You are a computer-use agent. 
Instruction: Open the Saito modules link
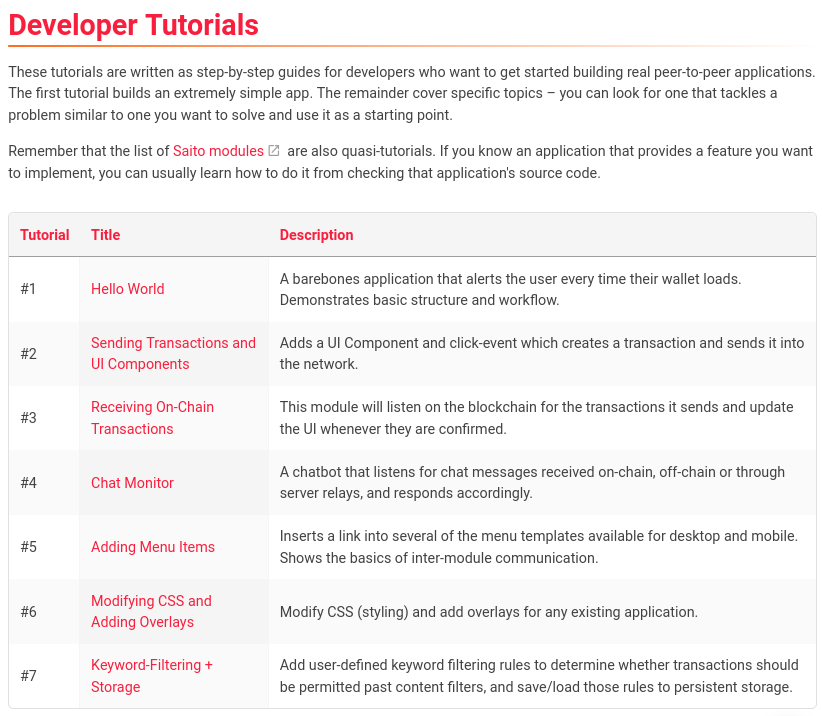coord(218,151)
